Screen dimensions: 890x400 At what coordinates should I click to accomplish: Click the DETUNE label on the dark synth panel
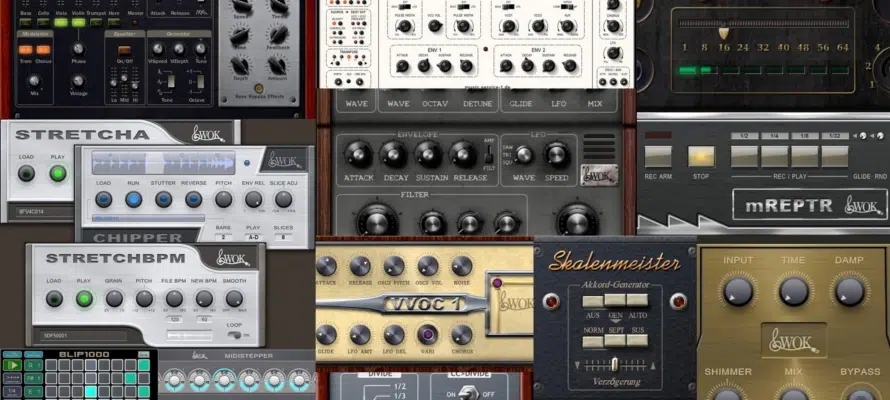477,104
